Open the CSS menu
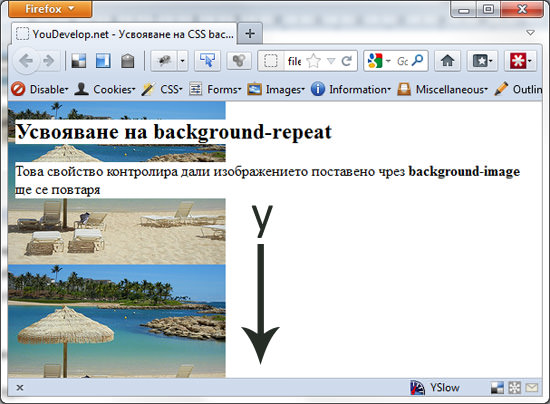This screenshot has height=404, width=550. pos(172,89)
